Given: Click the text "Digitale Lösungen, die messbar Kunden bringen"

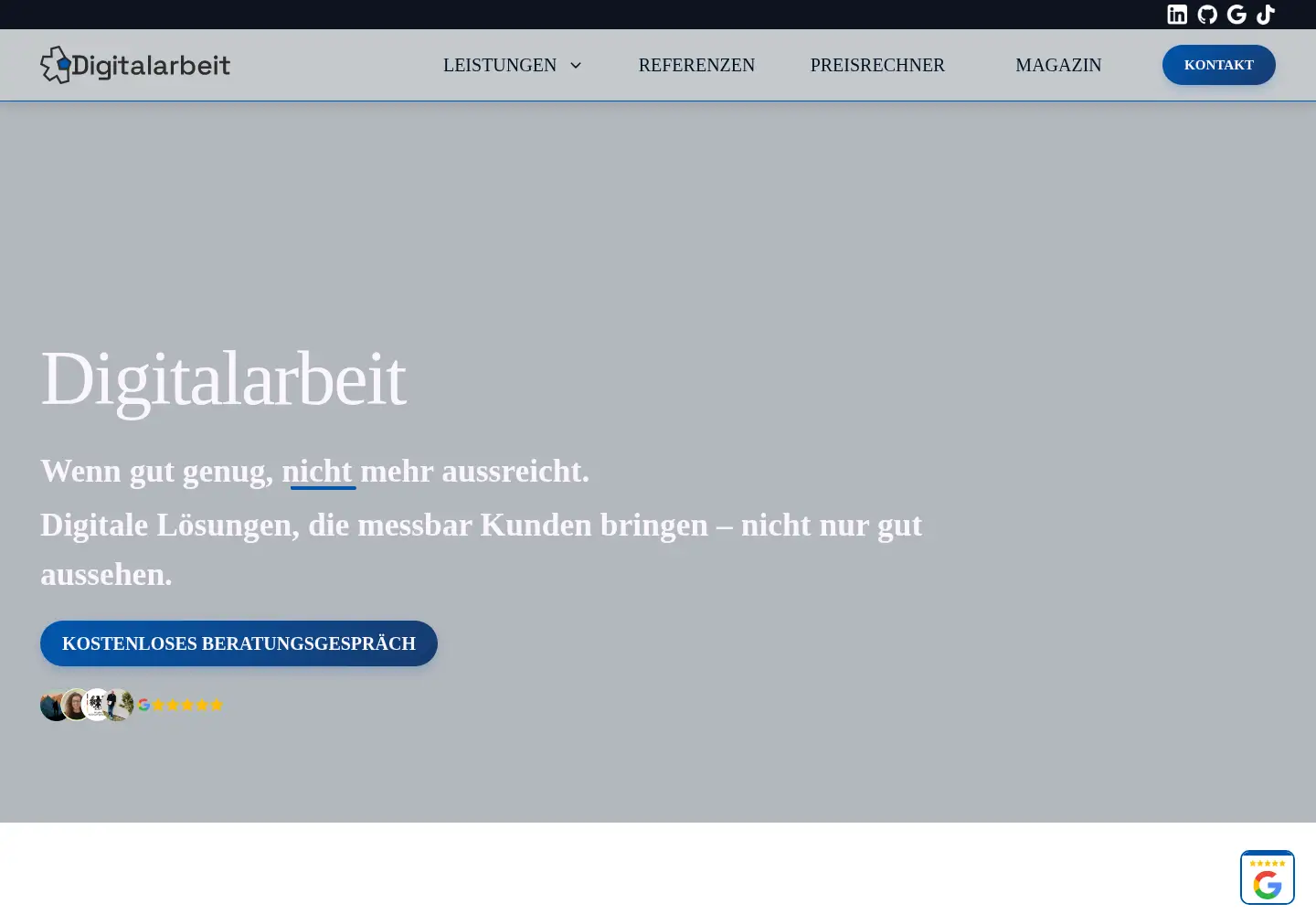Looking at the screenshot, I should click(375, 526).
